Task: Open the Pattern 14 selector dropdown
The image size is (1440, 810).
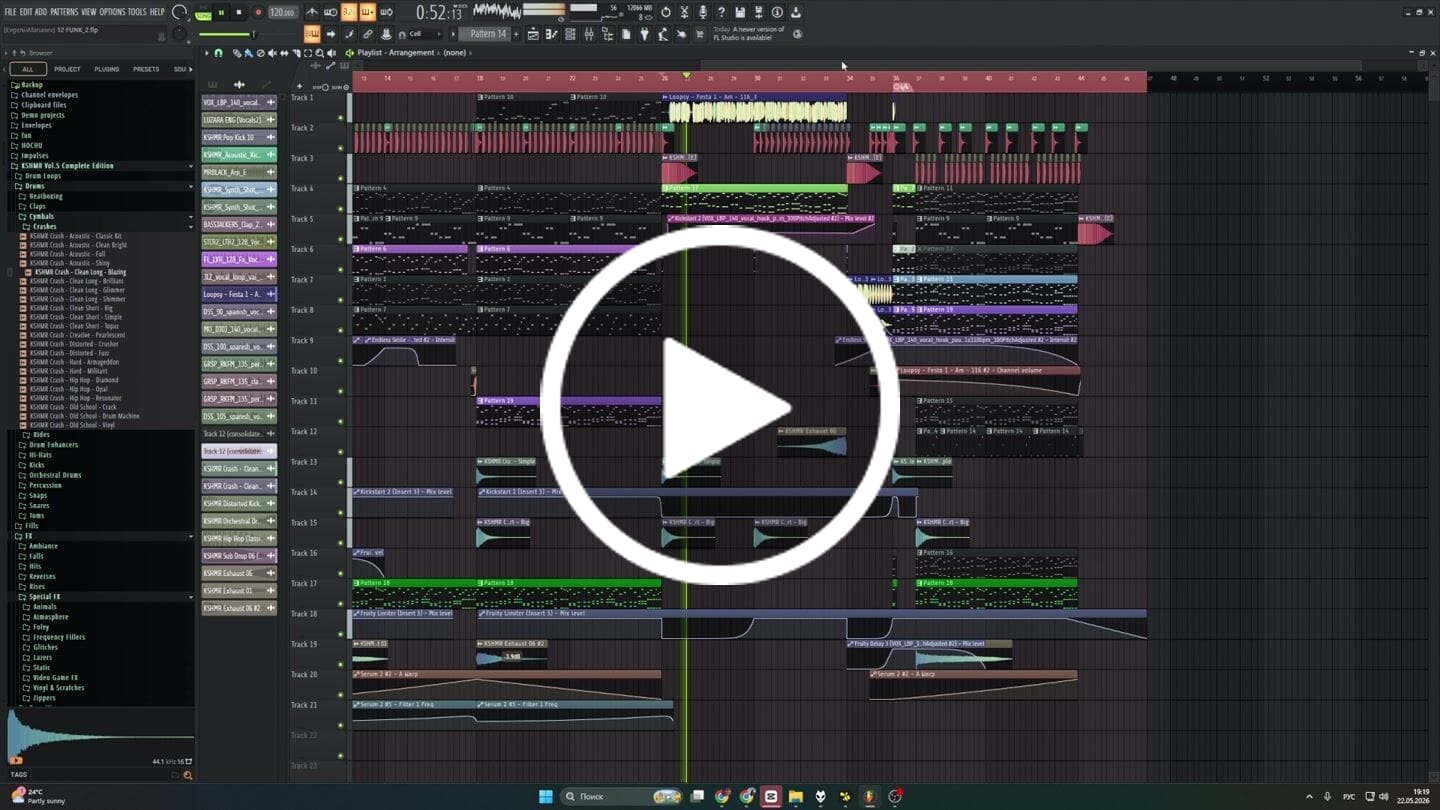Action: 489,34
